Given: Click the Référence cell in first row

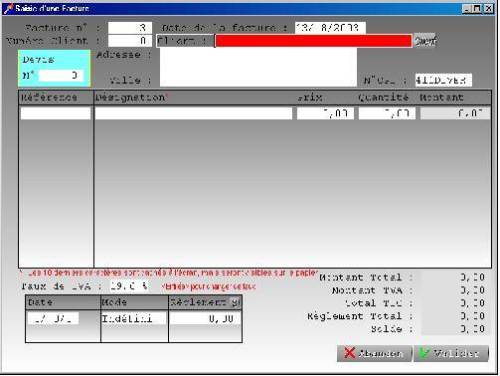Looking at the screenshot, I should point(55,113).
